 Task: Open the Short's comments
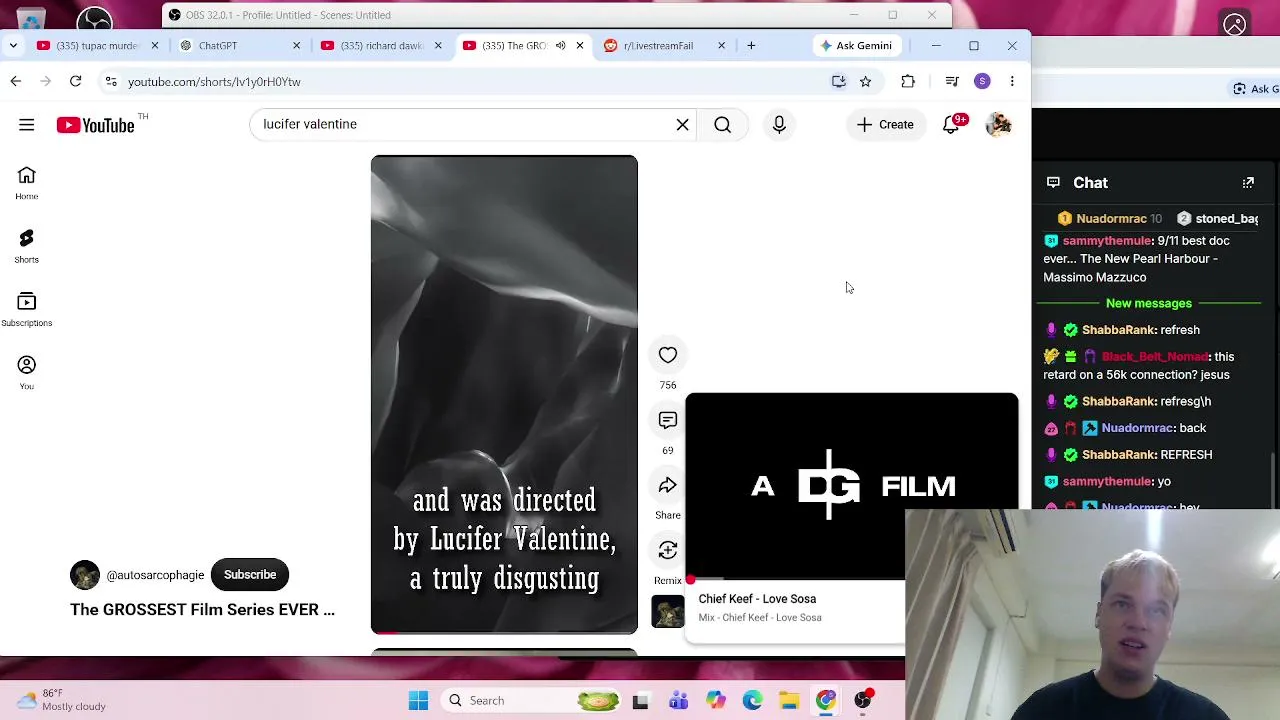click(x=668, y=420)
